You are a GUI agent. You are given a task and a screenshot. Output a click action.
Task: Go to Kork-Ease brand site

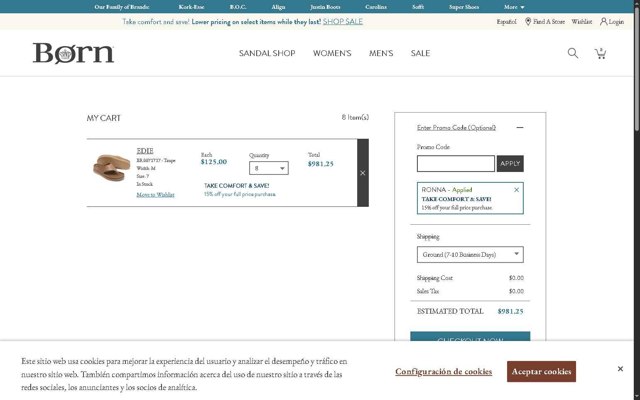point(191,7)
